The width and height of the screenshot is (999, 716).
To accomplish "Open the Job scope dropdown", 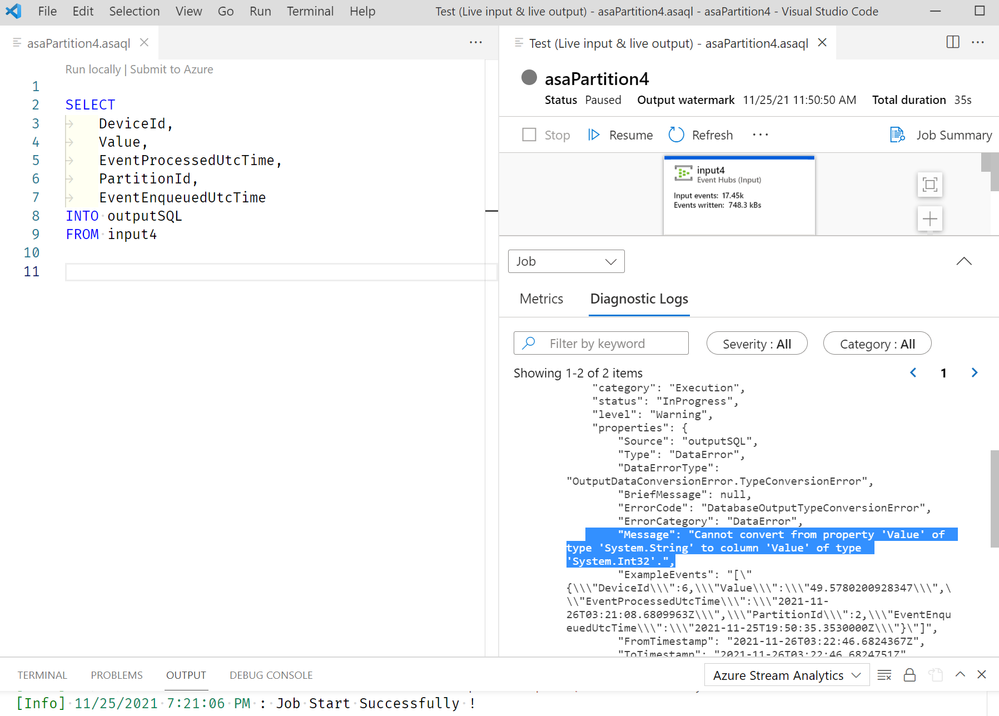I will pyautogui.click(x=566, y=261).
